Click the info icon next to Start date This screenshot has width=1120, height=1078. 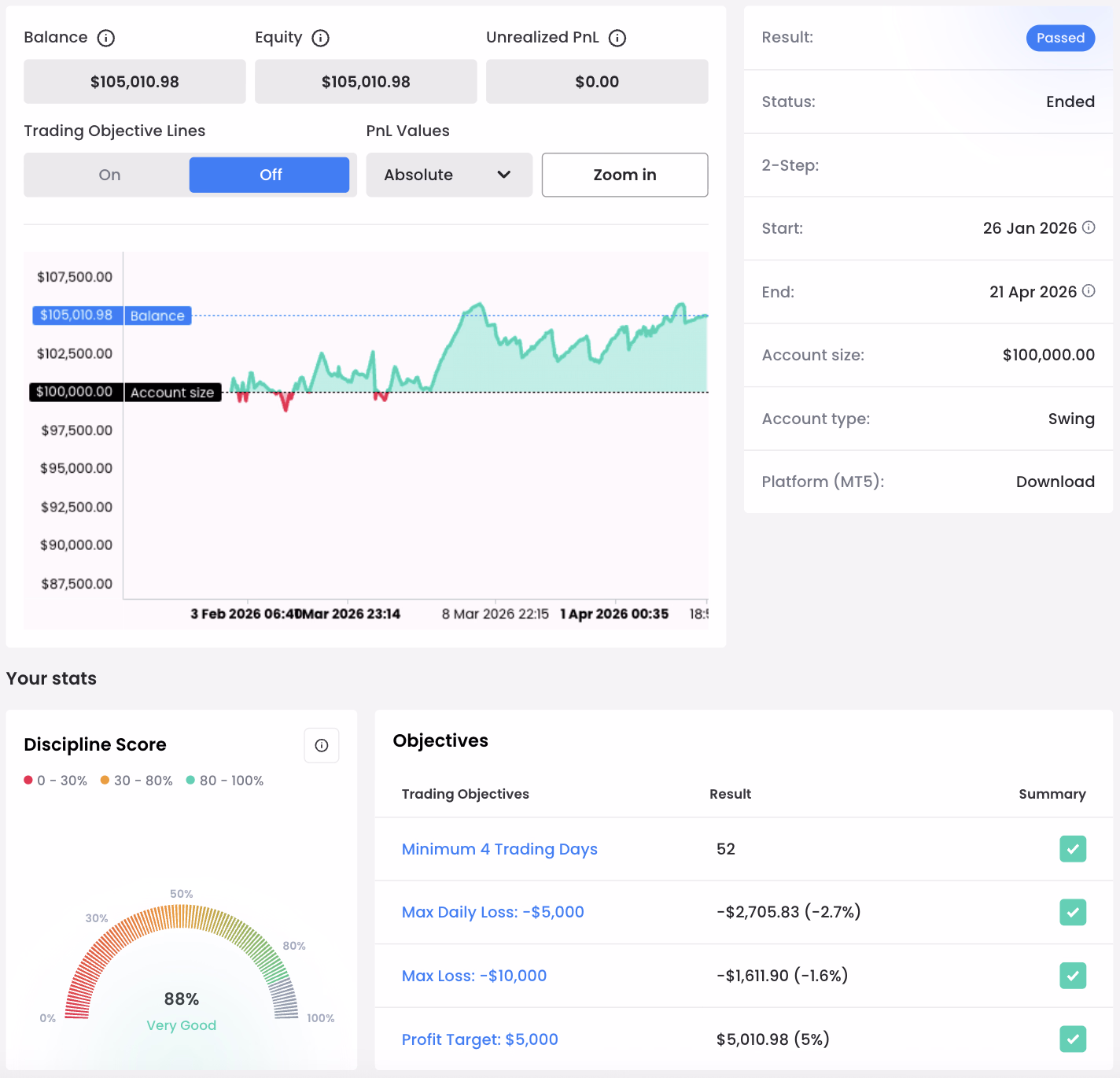[x=1089, y=227]
